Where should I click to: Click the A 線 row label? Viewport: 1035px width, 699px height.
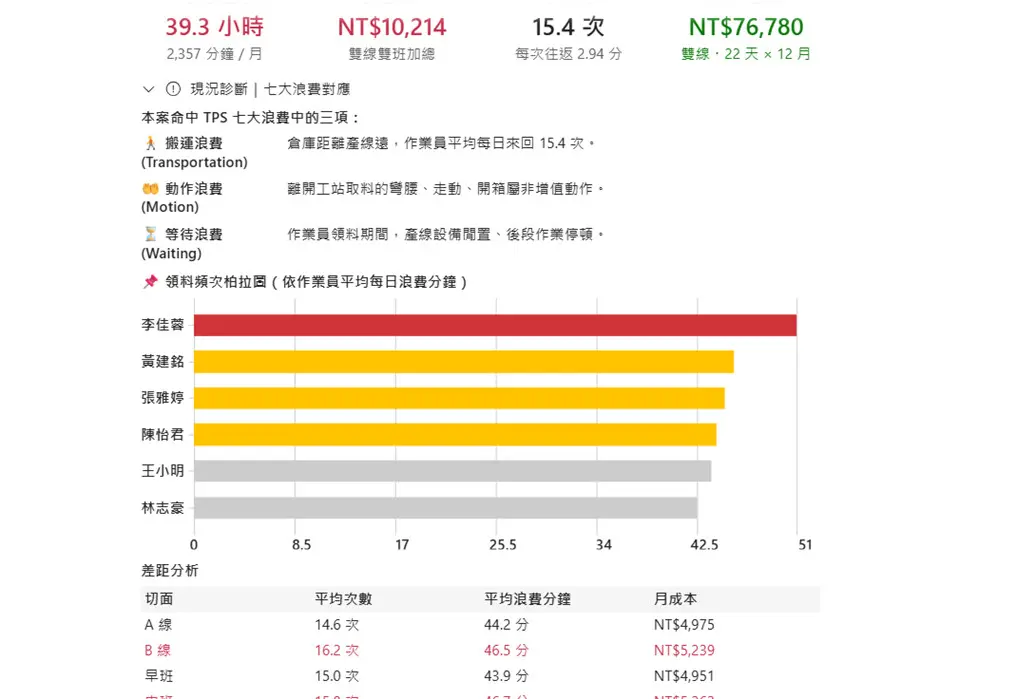pos(158,625)
